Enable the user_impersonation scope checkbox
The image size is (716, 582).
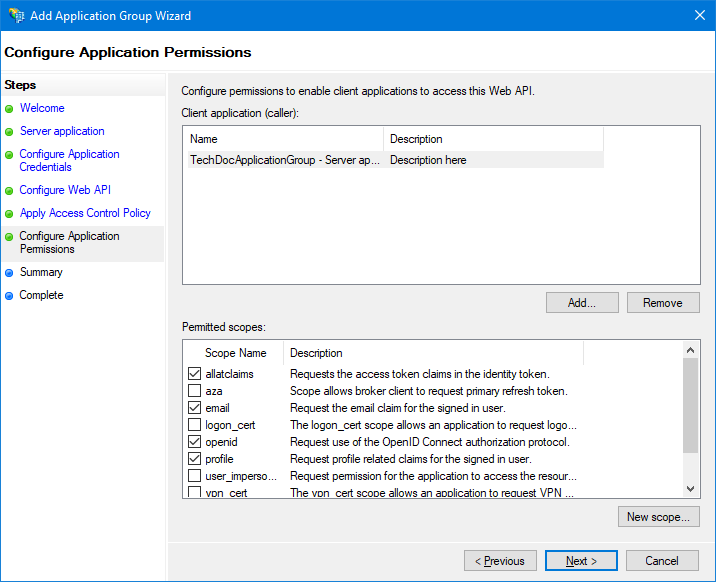(x=195, y=476)
